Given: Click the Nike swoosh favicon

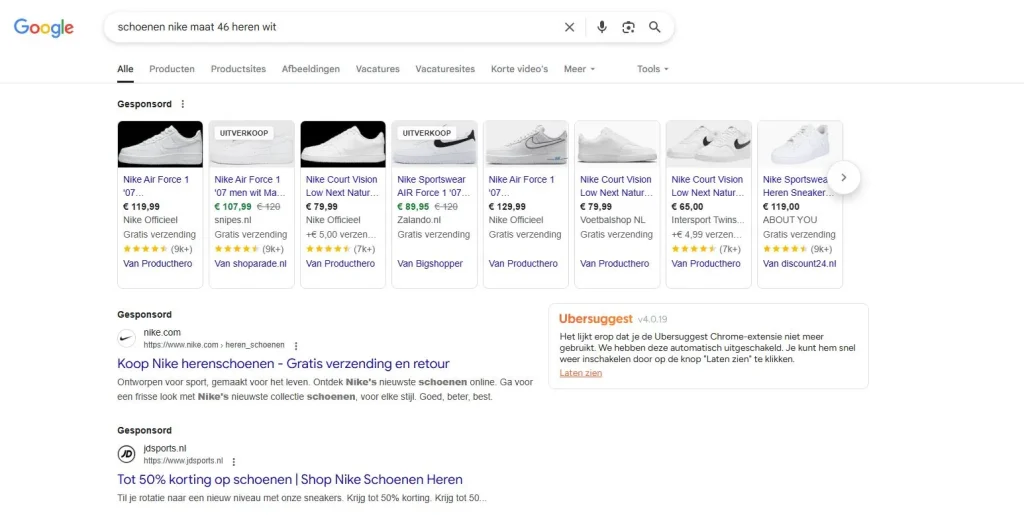Looking at the screenshot, I should tap(126, 338).
